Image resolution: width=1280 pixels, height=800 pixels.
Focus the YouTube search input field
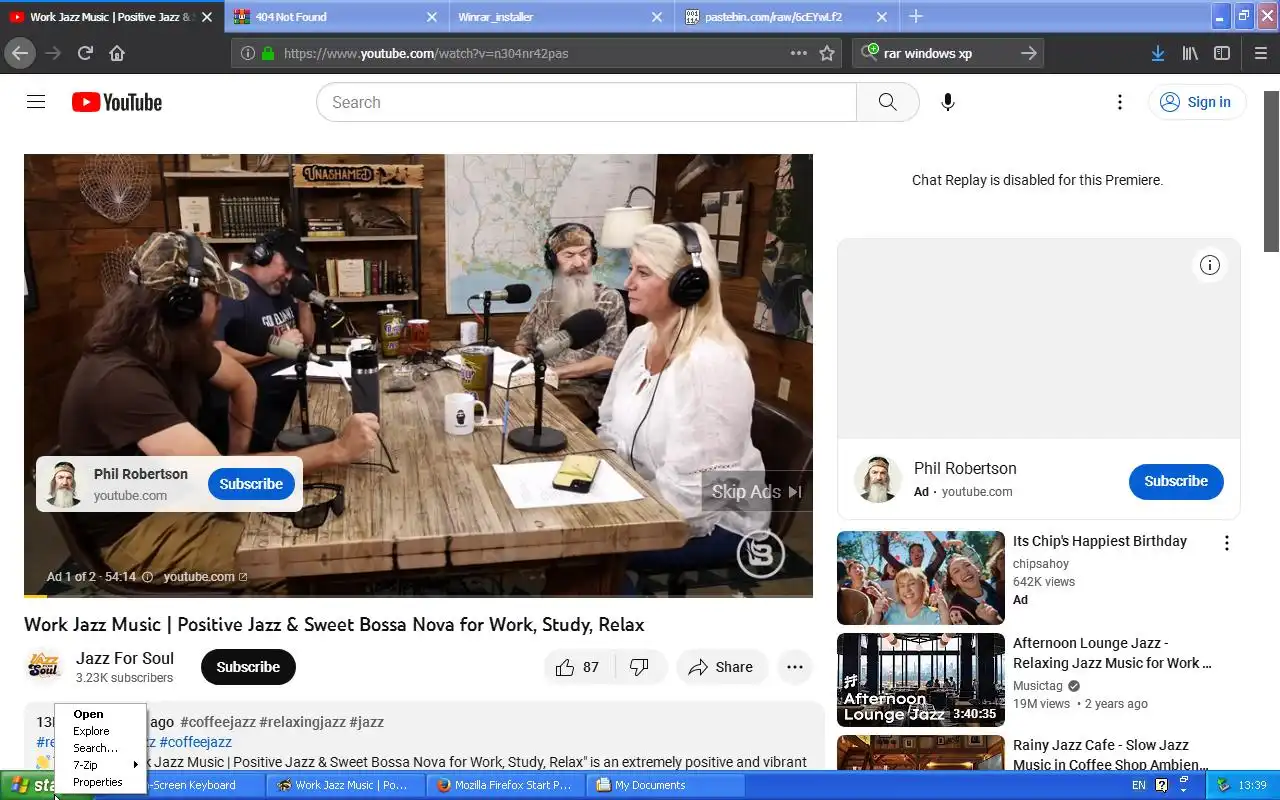pos(586,102)
